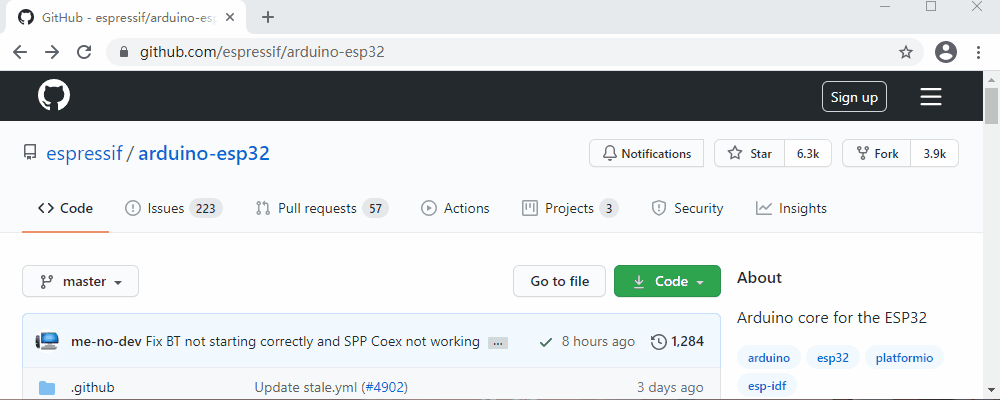Viewport: 1000px width, 400px height.
Task: Click the Notifications button
Action: tap(646, 153)
